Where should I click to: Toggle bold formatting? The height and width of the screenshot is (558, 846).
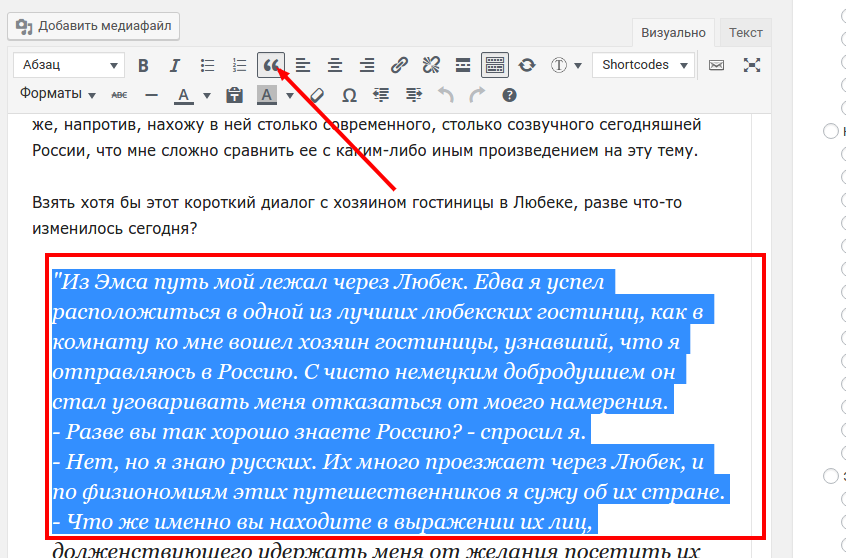coord(143,65)
